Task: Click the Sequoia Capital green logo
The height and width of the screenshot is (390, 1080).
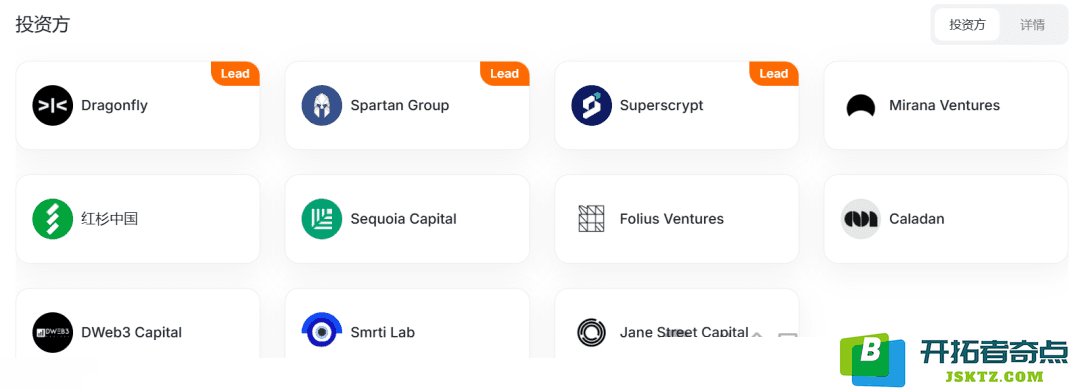Action: (322, 219)
